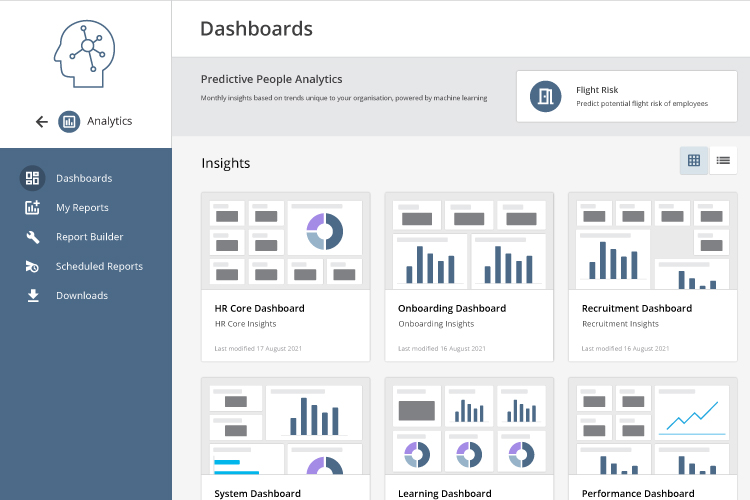Viewport: 750px width, 500px height.
Task: Click the head logo in sidebar
Action: 85,54
